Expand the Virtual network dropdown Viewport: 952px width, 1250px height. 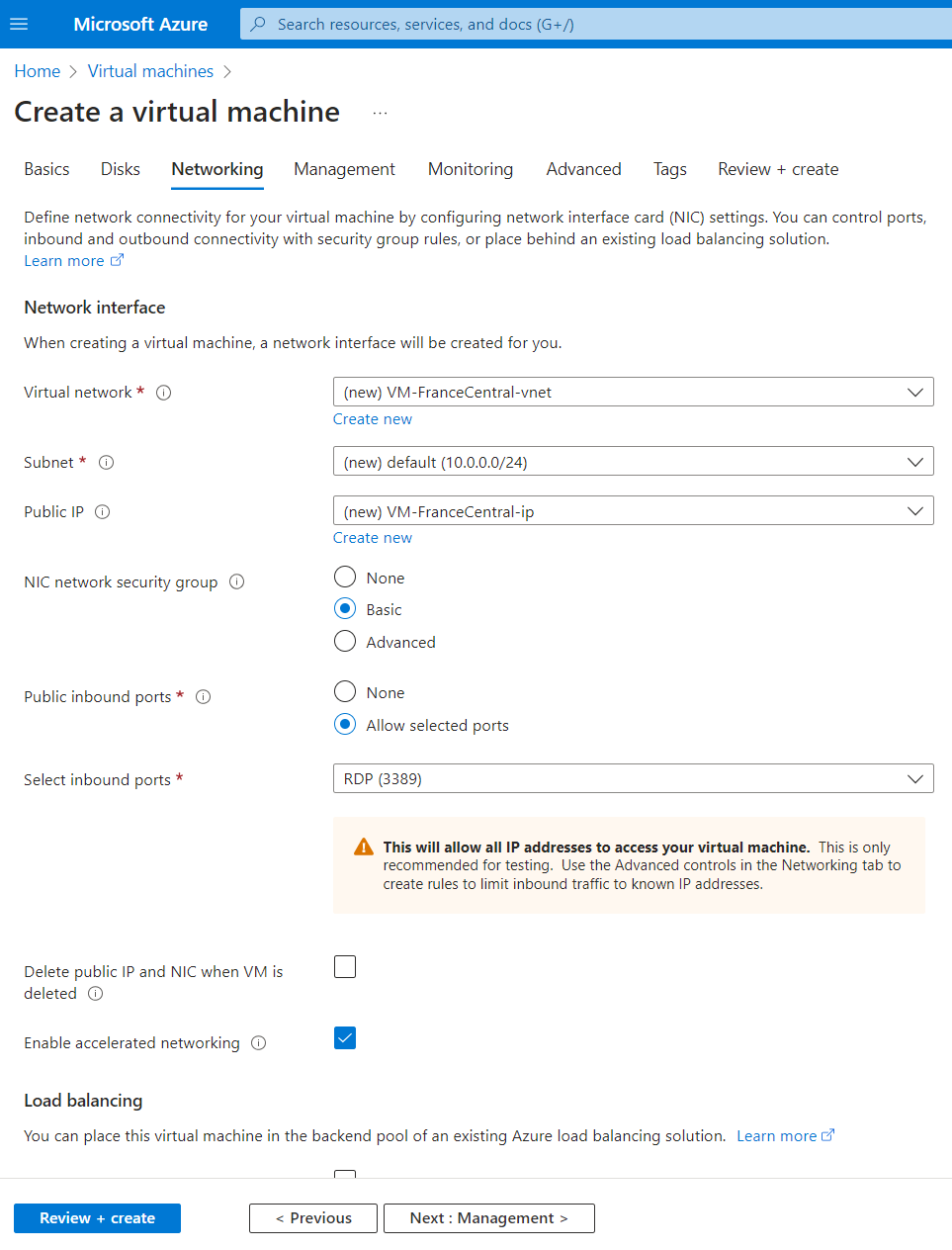click(x=634, y=392)
